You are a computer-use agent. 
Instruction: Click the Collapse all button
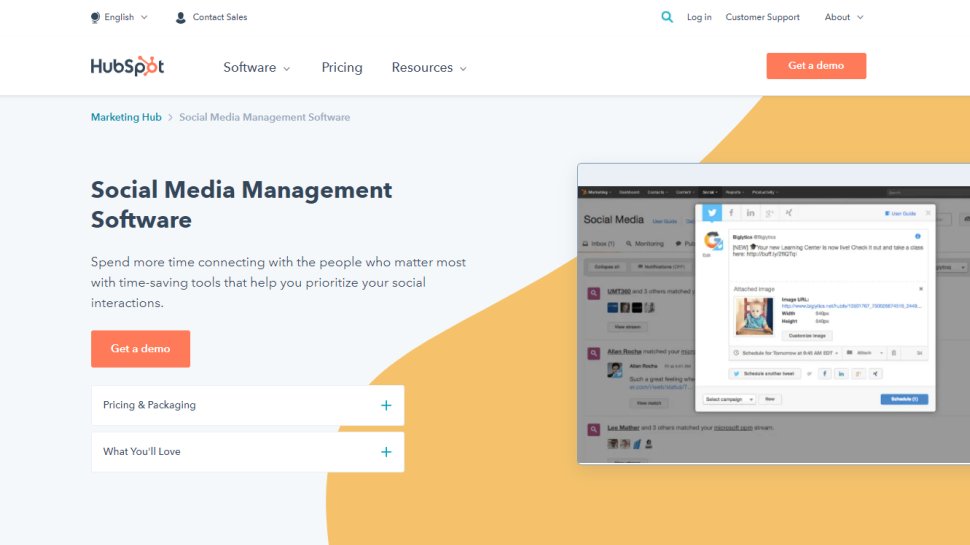click(x=606, y=267)
